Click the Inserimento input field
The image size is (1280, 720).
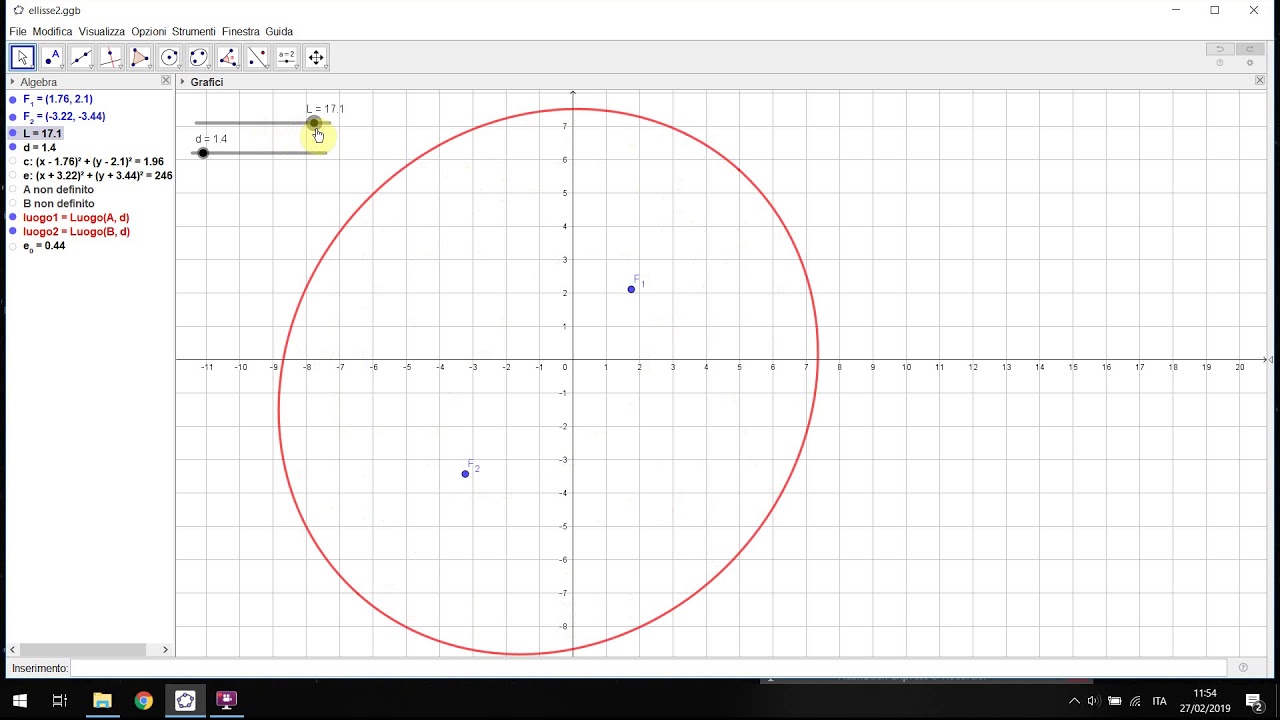pyautogui.click(x=648, y=668)
